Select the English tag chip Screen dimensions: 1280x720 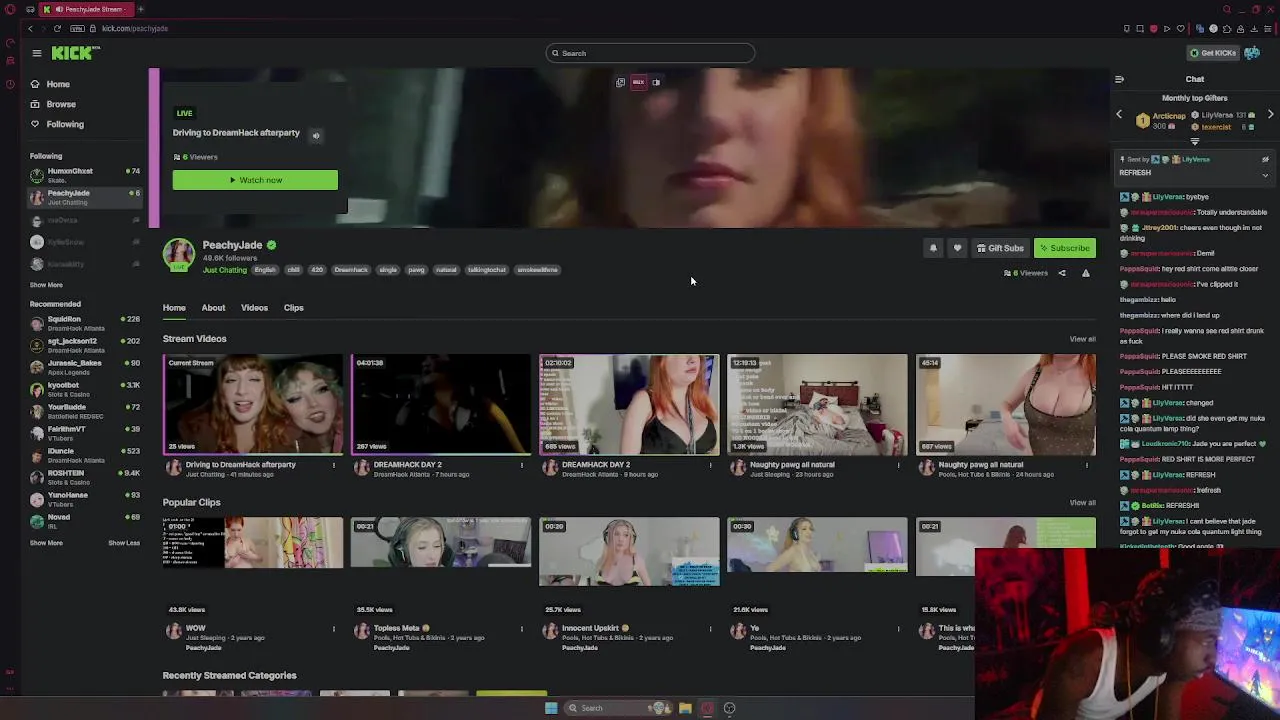(x=264, y=270)
